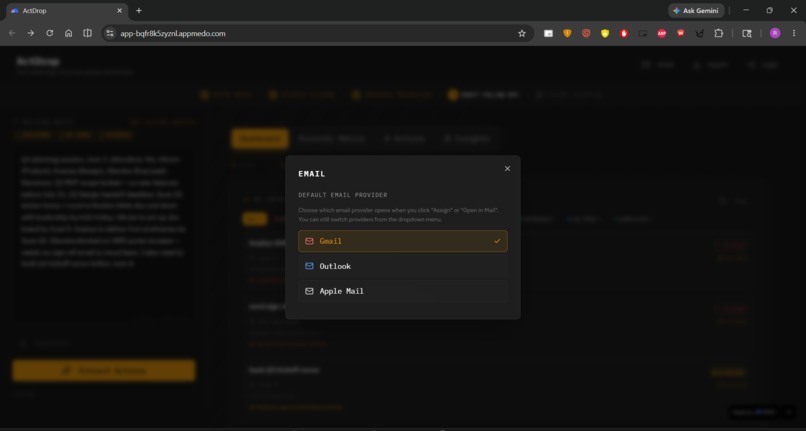Go back in browser history

point(12,33)
